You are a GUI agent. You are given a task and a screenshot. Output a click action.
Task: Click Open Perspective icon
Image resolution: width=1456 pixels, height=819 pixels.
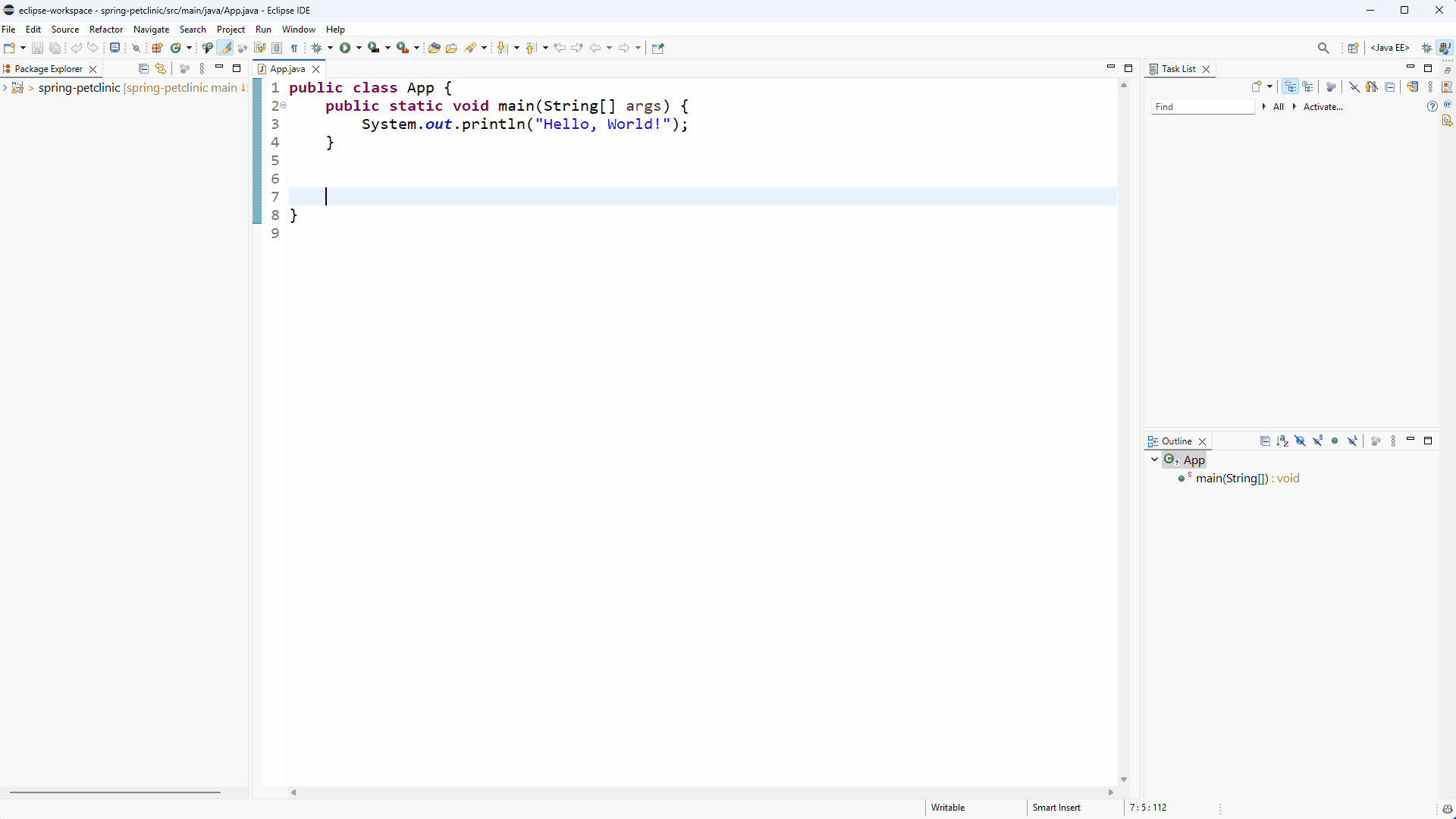pos(1353,48)
